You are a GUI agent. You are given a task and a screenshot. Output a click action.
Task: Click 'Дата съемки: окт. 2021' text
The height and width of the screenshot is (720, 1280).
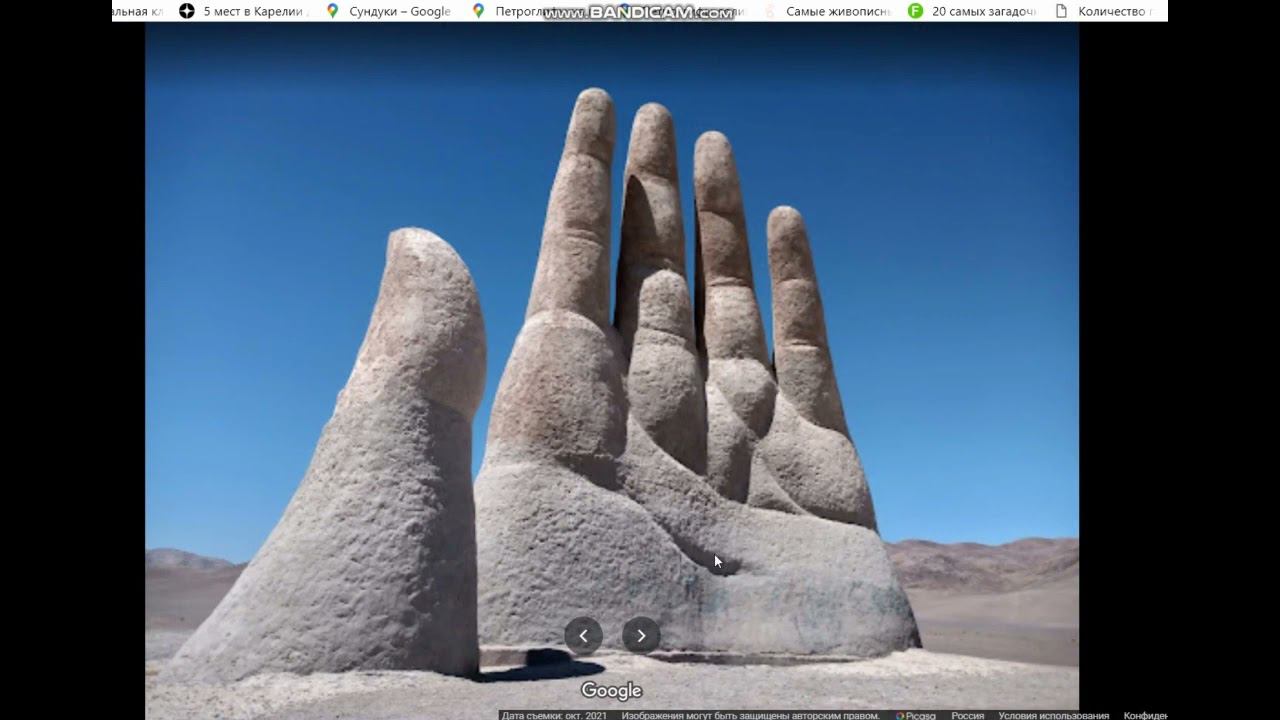554,715
